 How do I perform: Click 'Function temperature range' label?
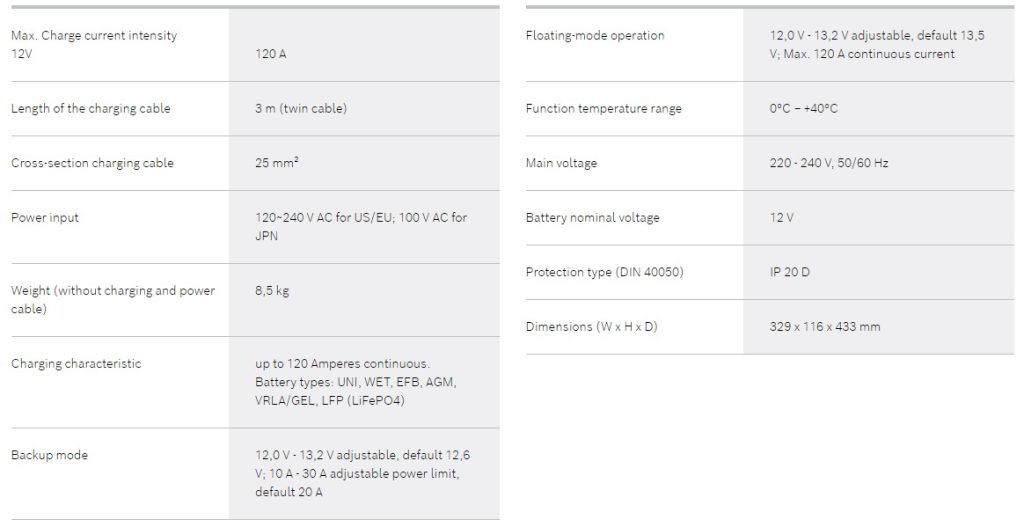coord(603,109)
